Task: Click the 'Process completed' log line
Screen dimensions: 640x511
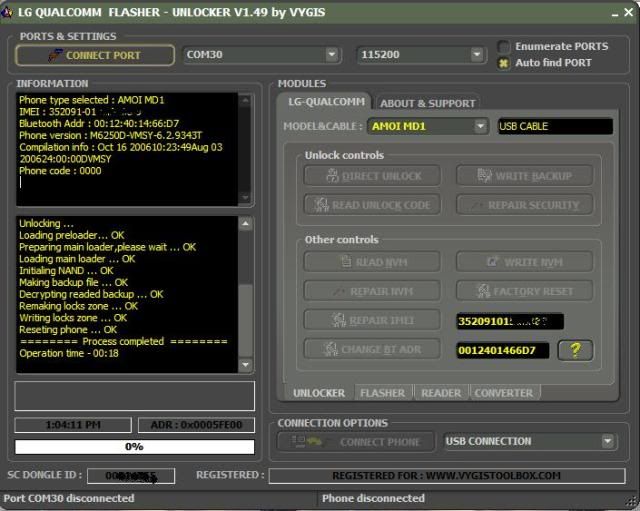Action: pyautogui.click(x=123, y=342)
